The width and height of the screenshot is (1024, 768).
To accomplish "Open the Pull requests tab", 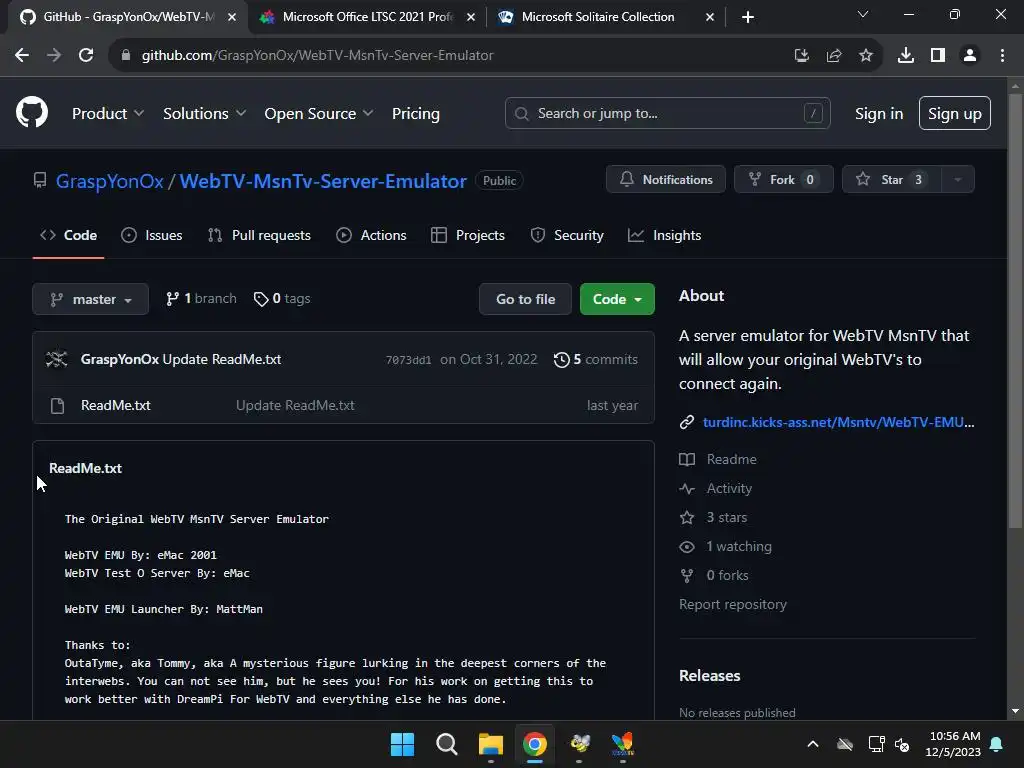I will coord(259,235).
